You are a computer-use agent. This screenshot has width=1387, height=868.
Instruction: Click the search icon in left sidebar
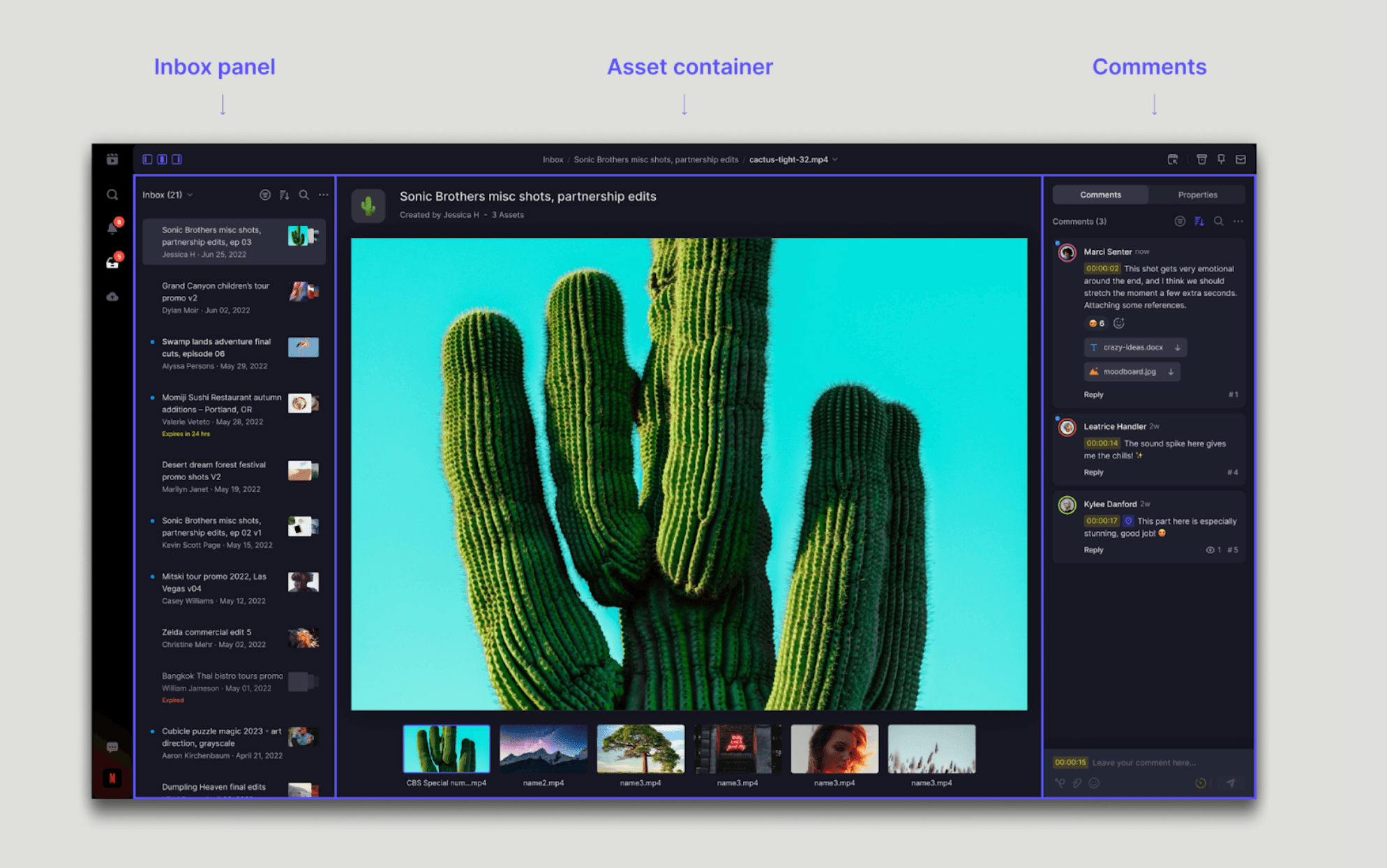tap(112, 195)
